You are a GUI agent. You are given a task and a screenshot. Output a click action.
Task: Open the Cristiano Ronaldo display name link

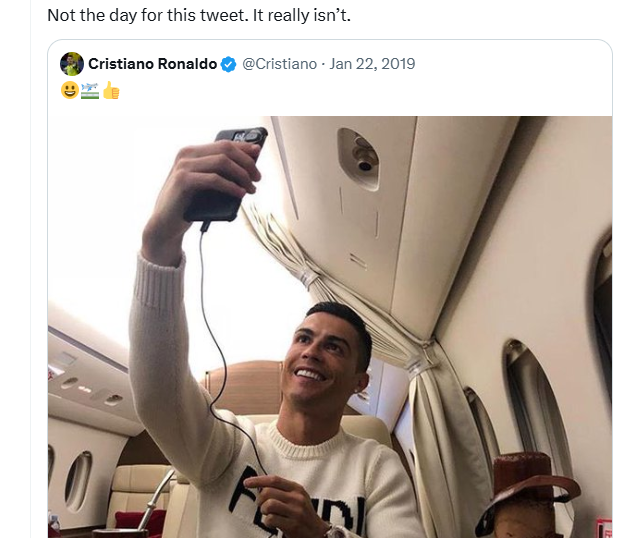[x=152, y=64]
